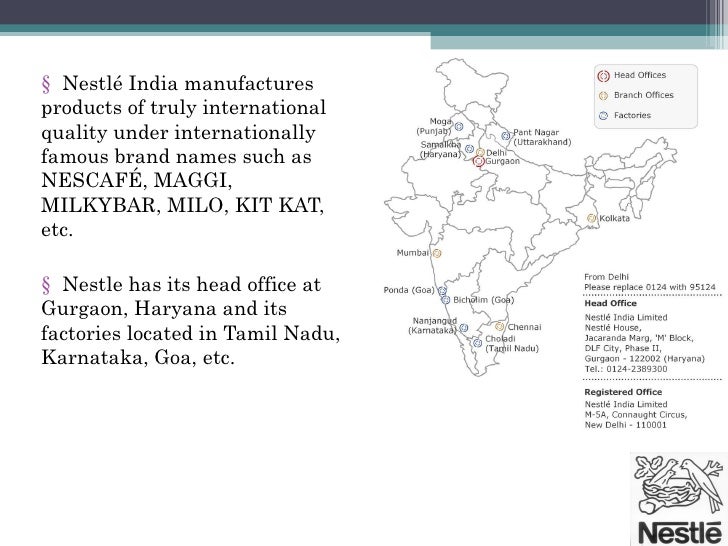Image resolution: width=728 pixels, height=546 pixels.
Task: Click the "Karnataka, Goa, etc." line
Action: 138,358
